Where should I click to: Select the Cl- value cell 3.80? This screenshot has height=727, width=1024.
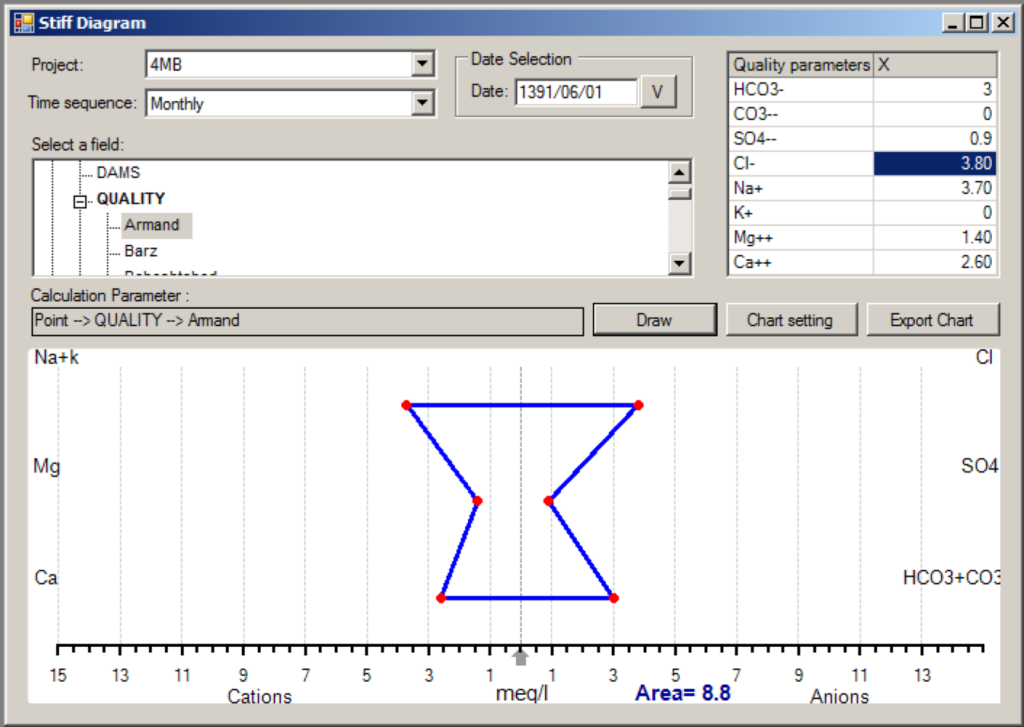click(934, 163)
